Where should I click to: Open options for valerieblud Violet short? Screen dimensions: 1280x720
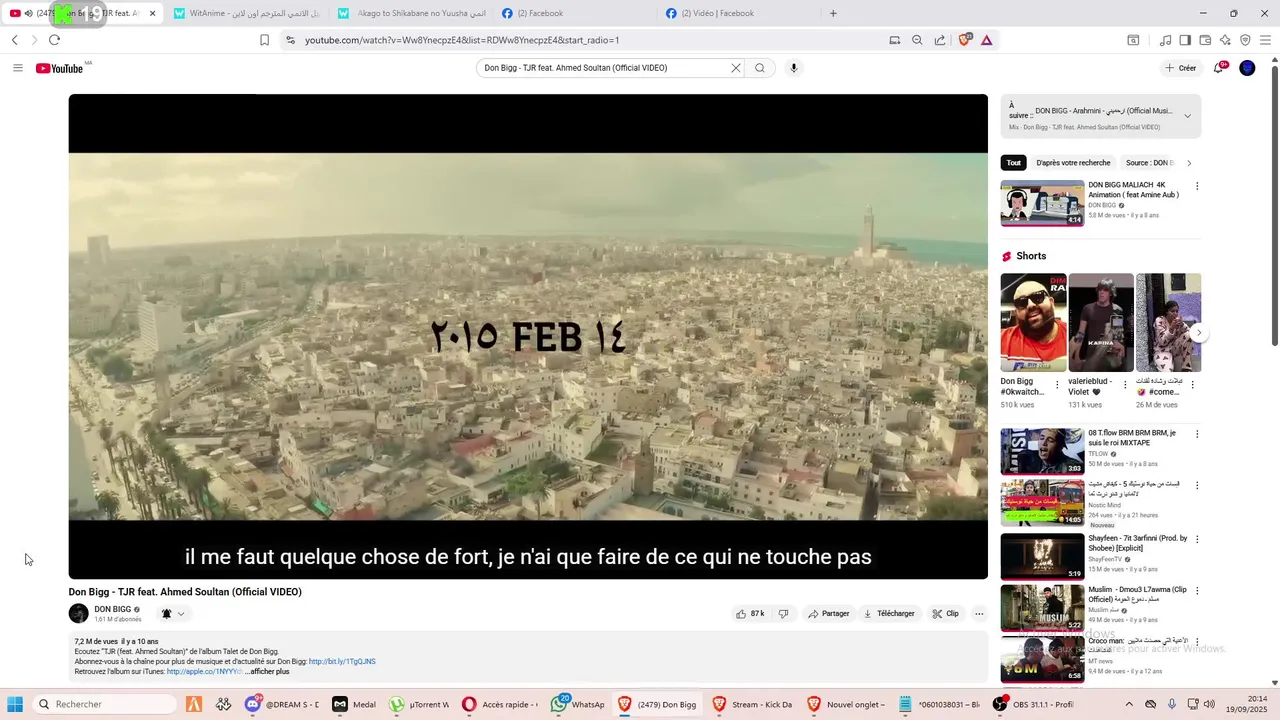pyautogui.click(x=1125, y=384)
